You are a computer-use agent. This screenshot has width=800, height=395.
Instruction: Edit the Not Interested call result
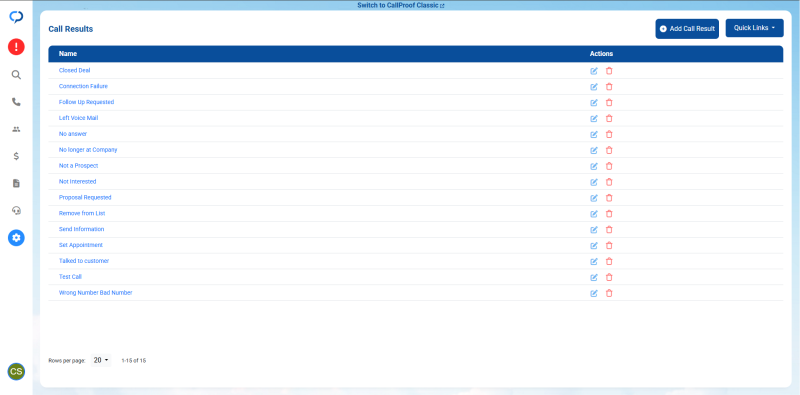click(594, 182)
